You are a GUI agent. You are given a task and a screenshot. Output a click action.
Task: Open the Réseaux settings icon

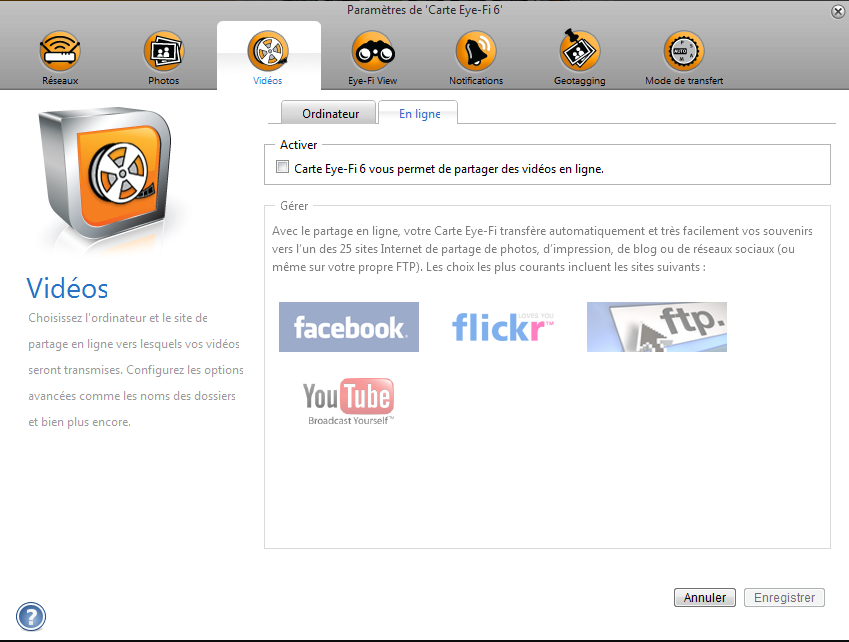(60, 51)
